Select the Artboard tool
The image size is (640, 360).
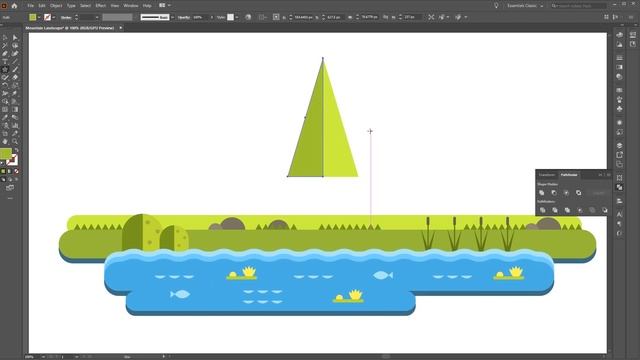[5, 133]
